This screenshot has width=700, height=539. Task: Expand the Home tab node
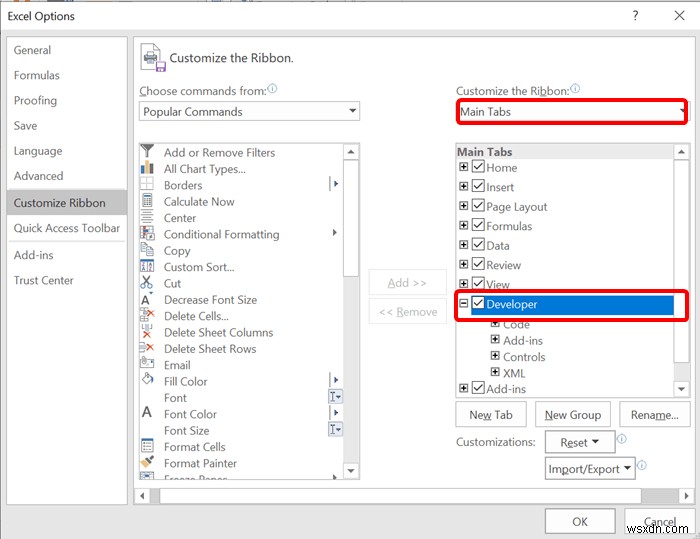[463, 167]
